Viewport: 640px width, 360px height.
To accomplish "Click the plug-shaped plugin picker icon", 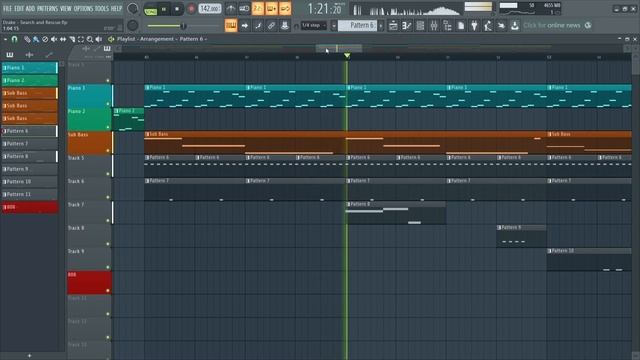I will 474,26.
